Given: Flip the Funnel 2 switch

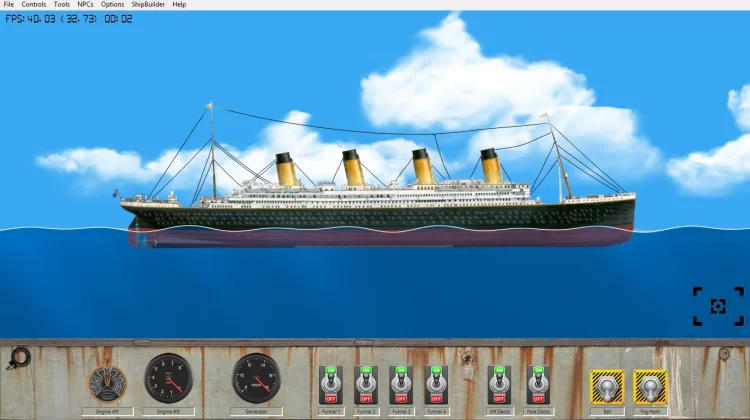Looking at the screenshot, I should (366, 385).
